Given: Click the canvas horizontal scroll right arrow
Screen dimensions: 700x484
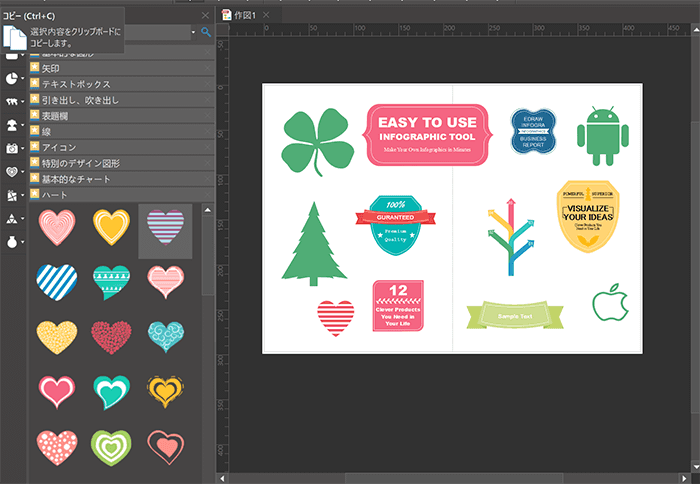Looking at the screenshot, I should (x=684, y=478).
